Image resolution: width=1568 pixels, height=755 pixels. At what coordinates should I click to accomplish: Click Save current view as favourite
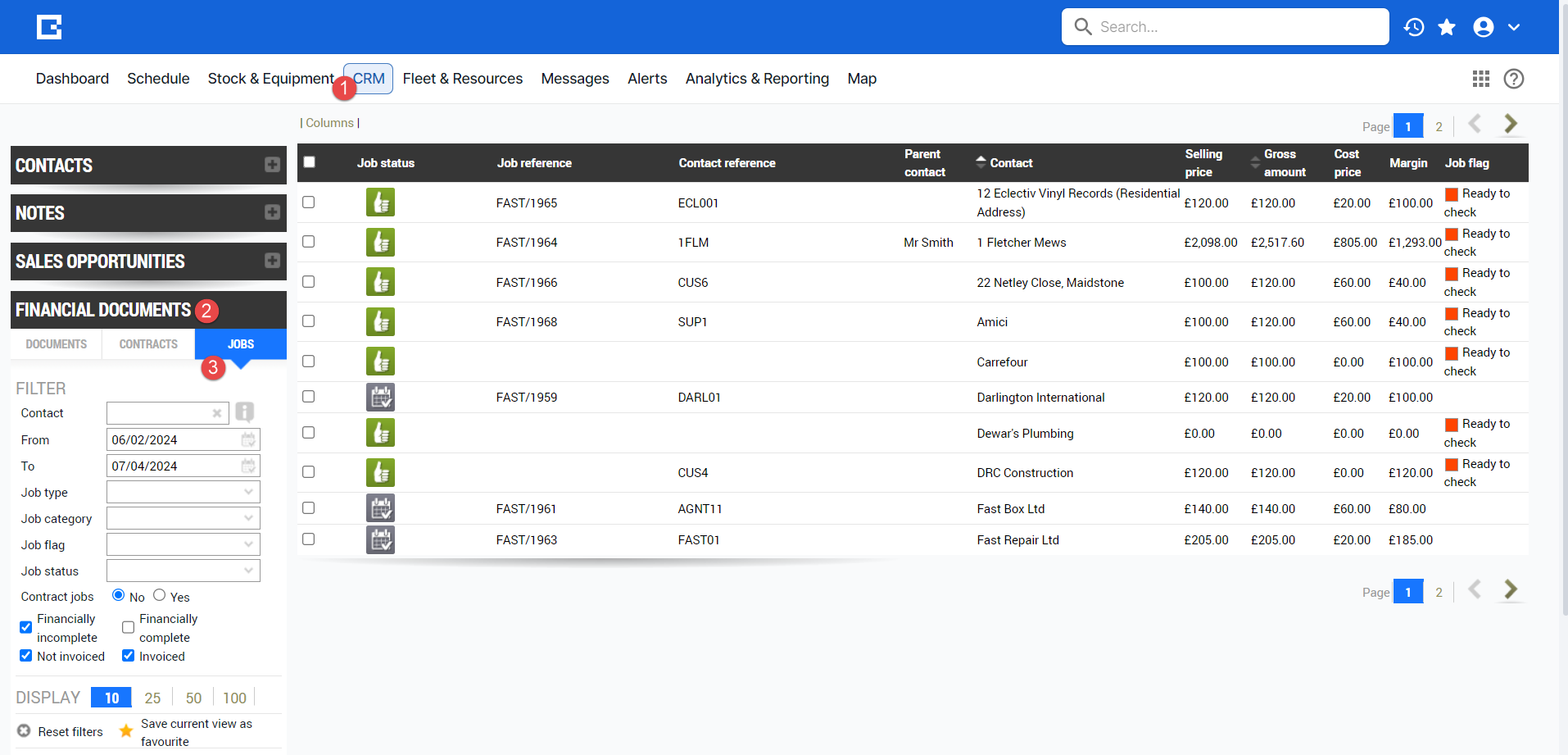(x=197, y=732)
